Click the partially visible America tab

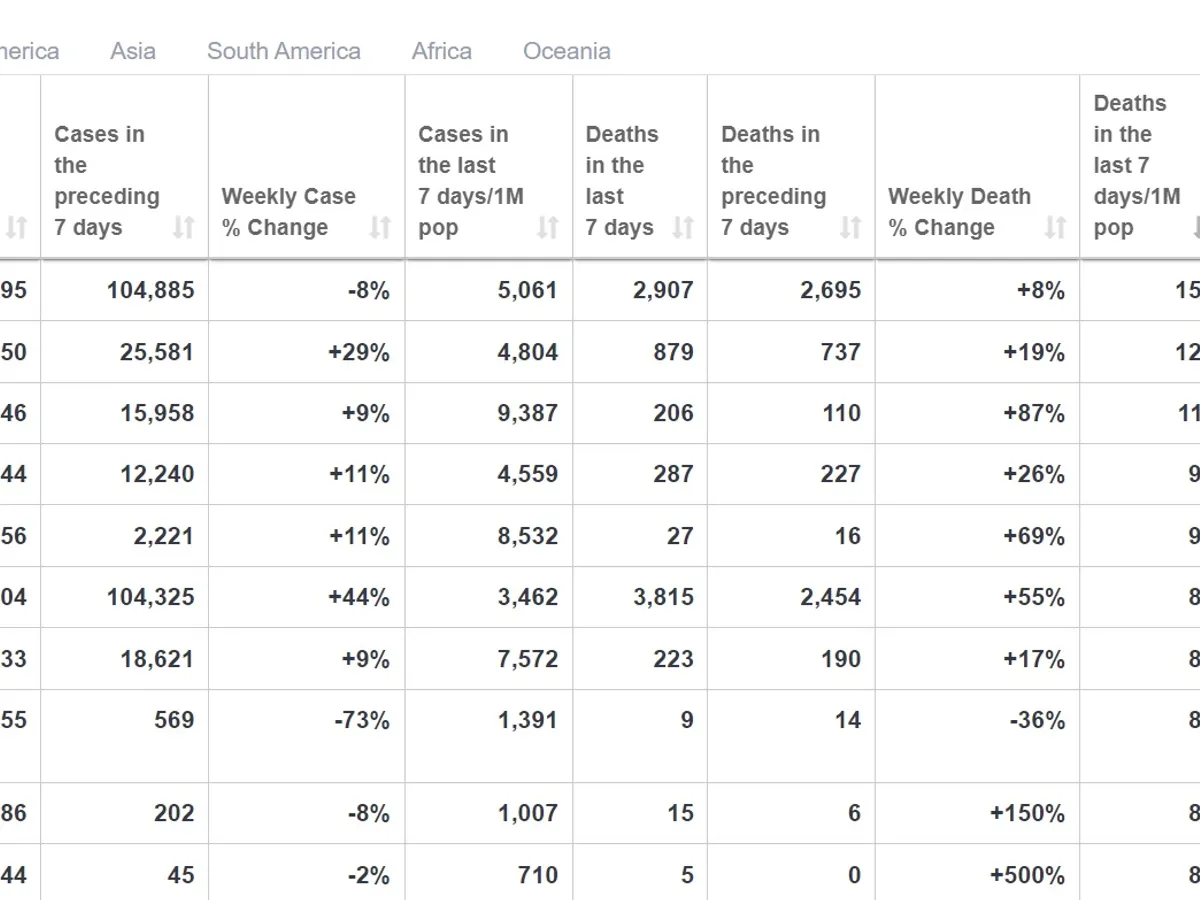pos(28,51)
